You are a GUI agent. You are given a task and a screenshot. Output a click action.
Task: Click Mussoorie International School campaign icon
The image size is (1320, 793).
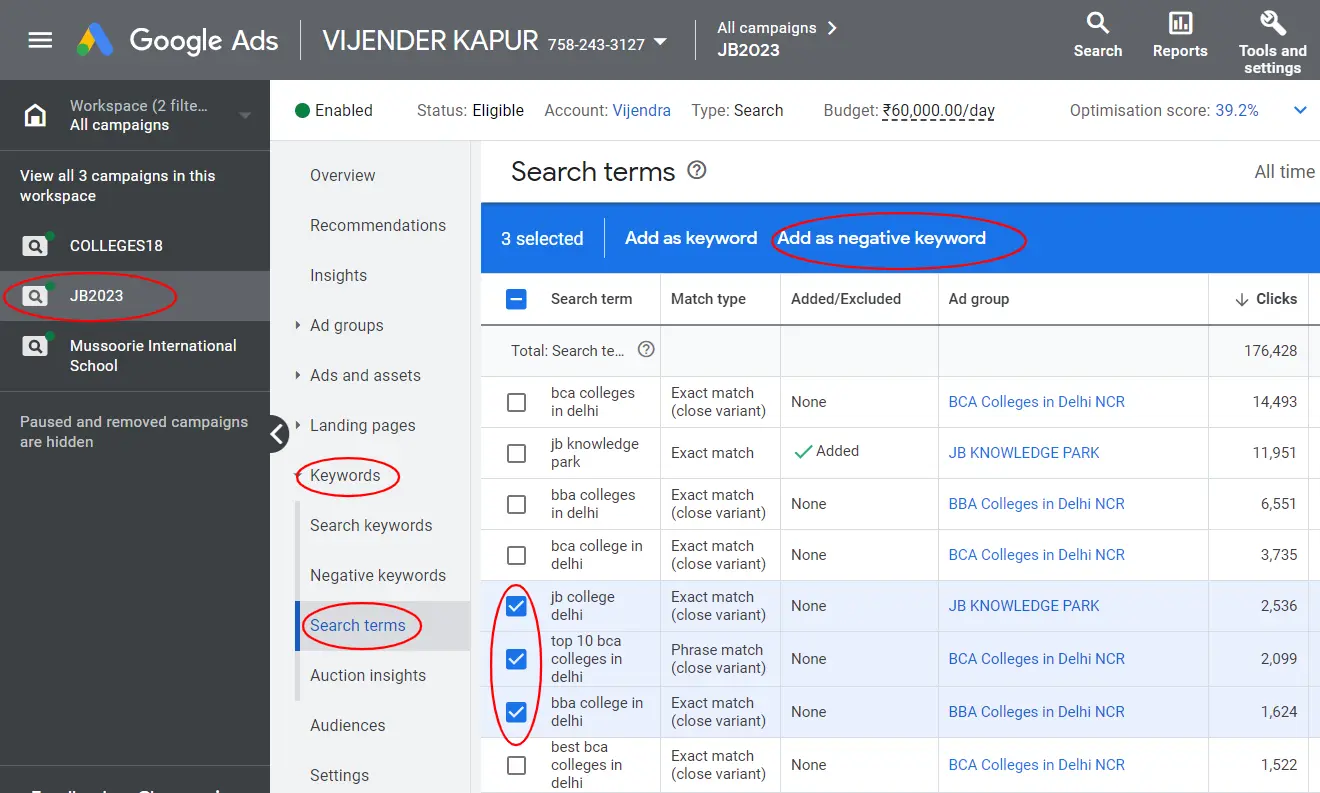(36, 346)
